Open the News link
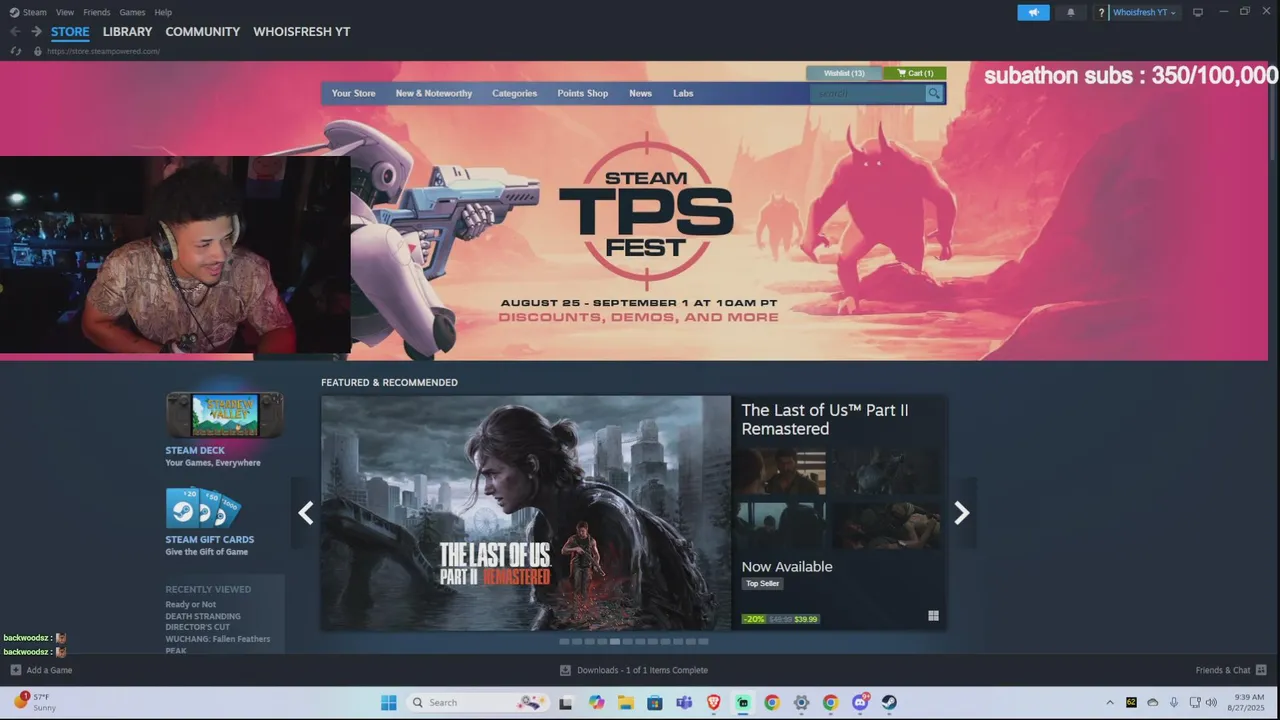The image size is (1280, 720). coord(640,93)
